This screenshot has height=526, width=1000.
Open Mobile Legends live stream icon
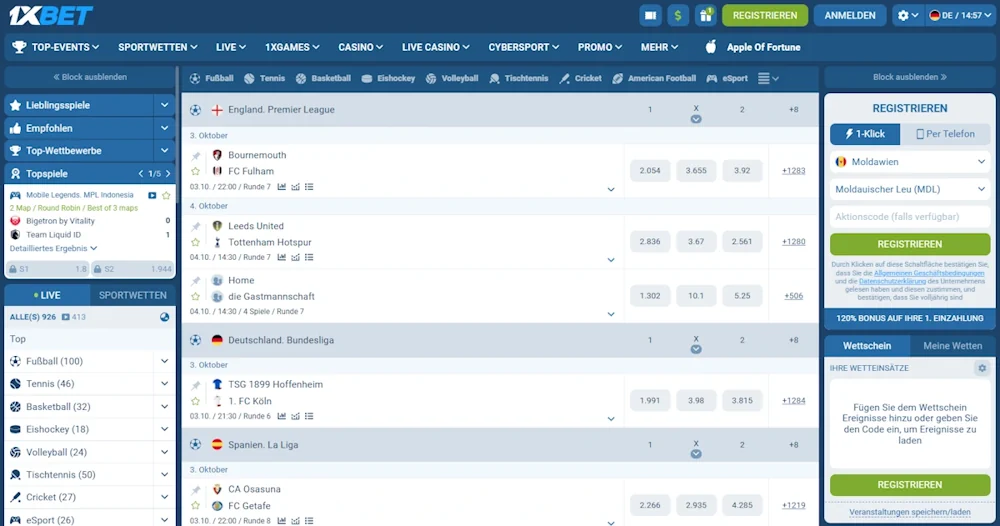152,195
